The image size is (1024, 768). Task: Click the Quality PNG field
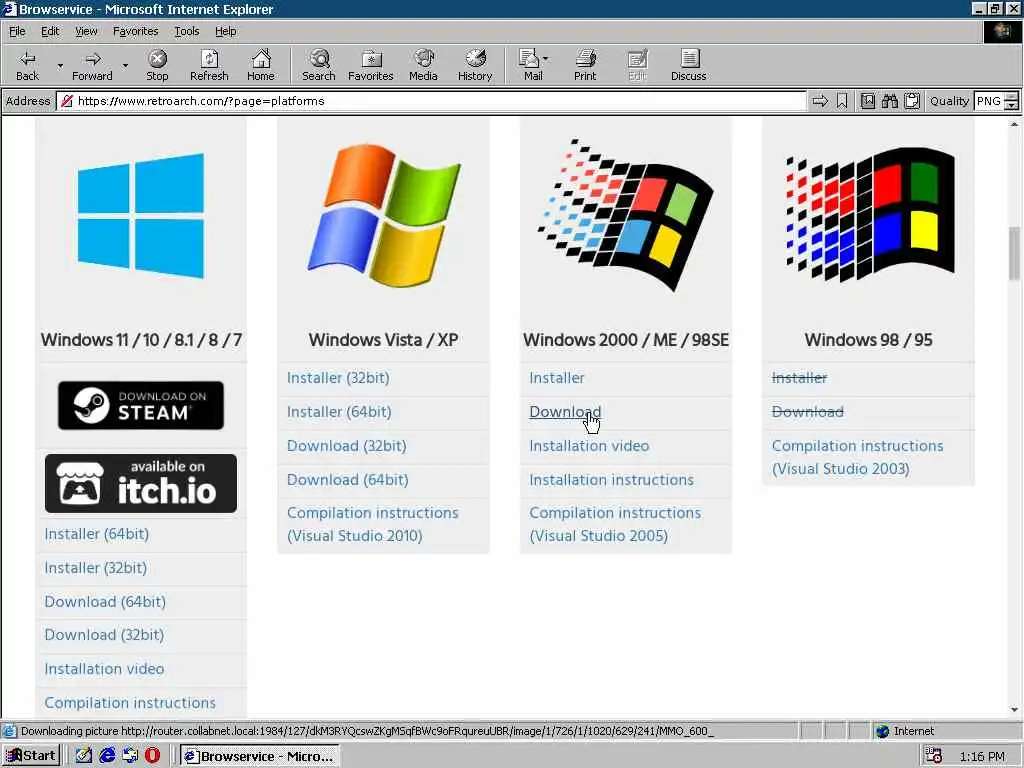coord(988,101)
